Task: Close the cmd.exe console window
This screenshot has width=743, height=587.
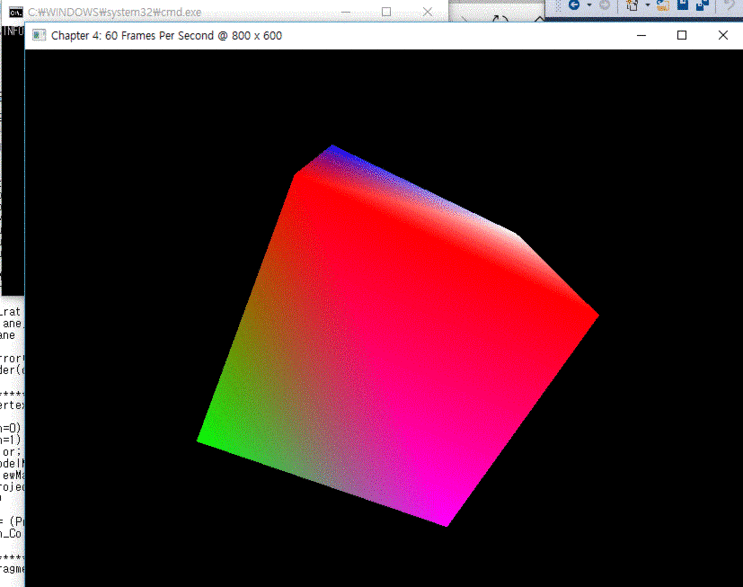Action: point(430,12)
